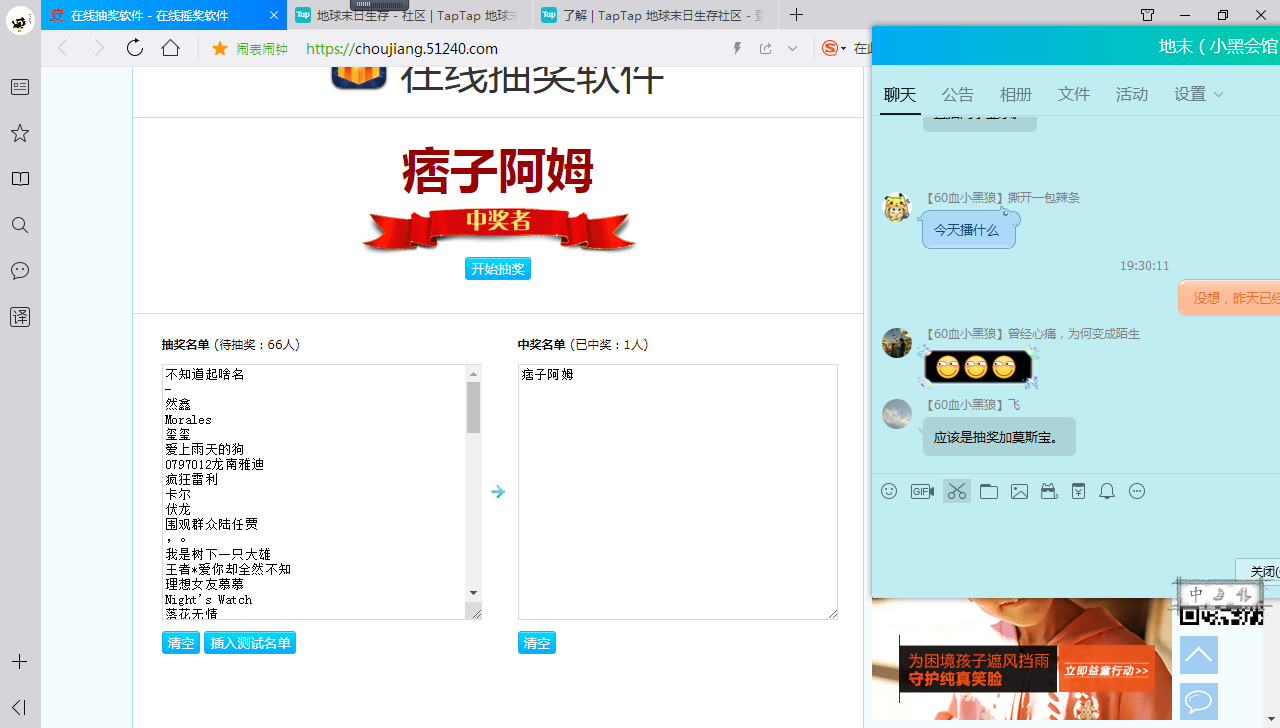Open the translate icon in browser sidebar
Image resolution: width=1280 pixels, height=728 pixels.
pos(20,317)
